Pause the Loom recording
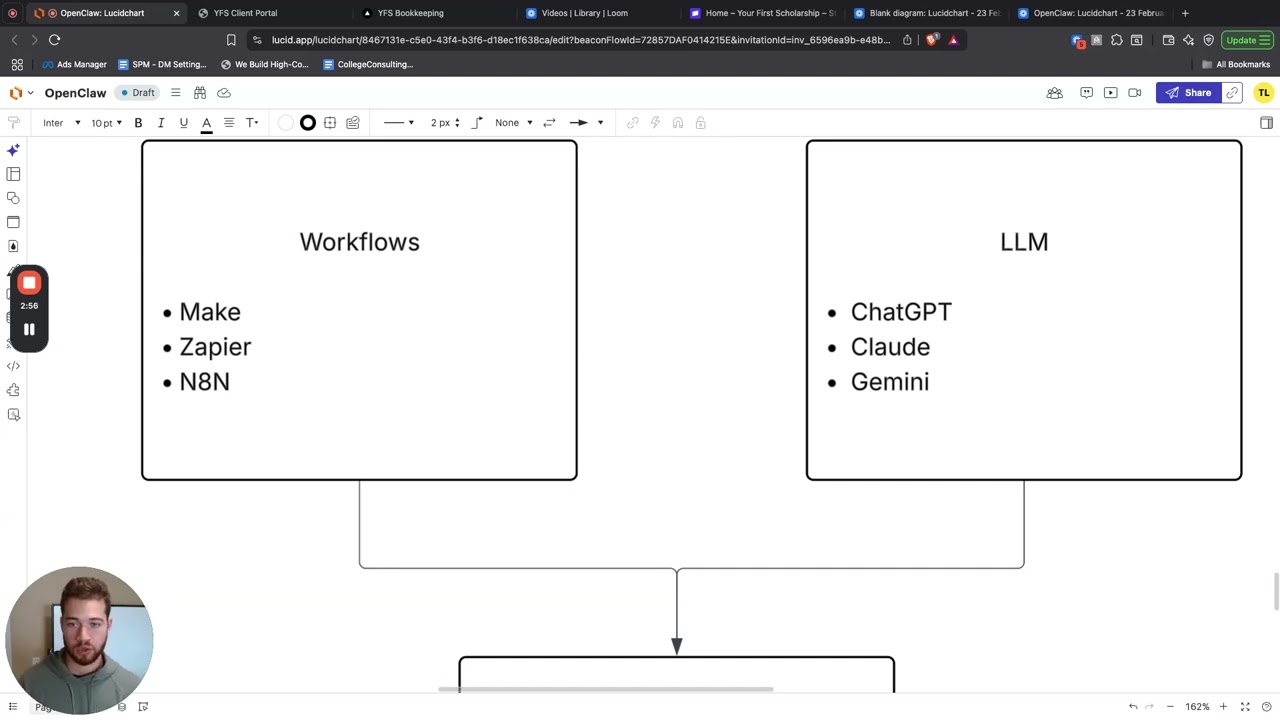Image resolution: width=1280 pixels, height=720 pixels. click(29, 329)
